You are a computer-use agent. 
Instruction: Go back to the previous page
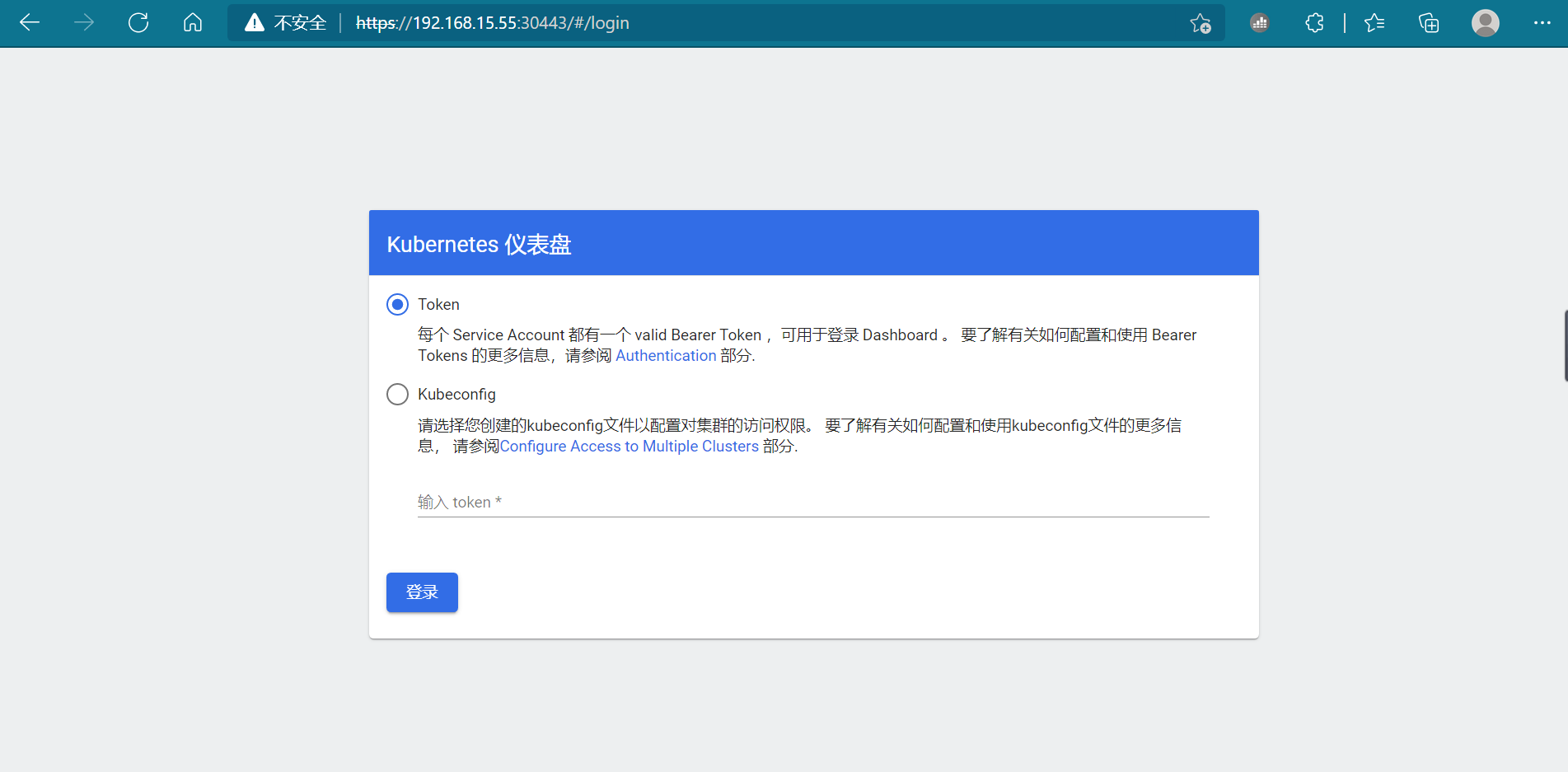(x=30, y=23)
